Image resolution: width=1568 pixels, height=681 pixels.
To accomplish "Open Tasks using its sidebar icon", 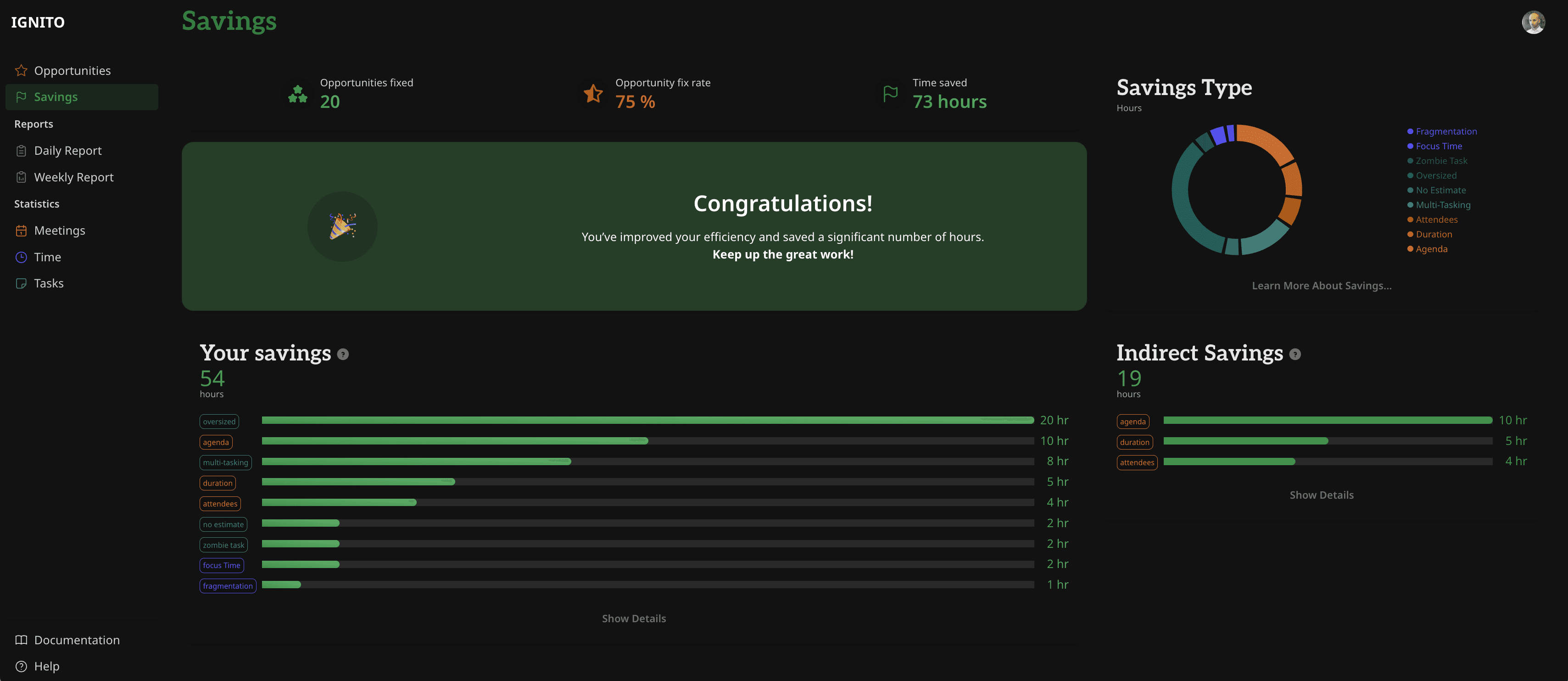I will [21, 282].
